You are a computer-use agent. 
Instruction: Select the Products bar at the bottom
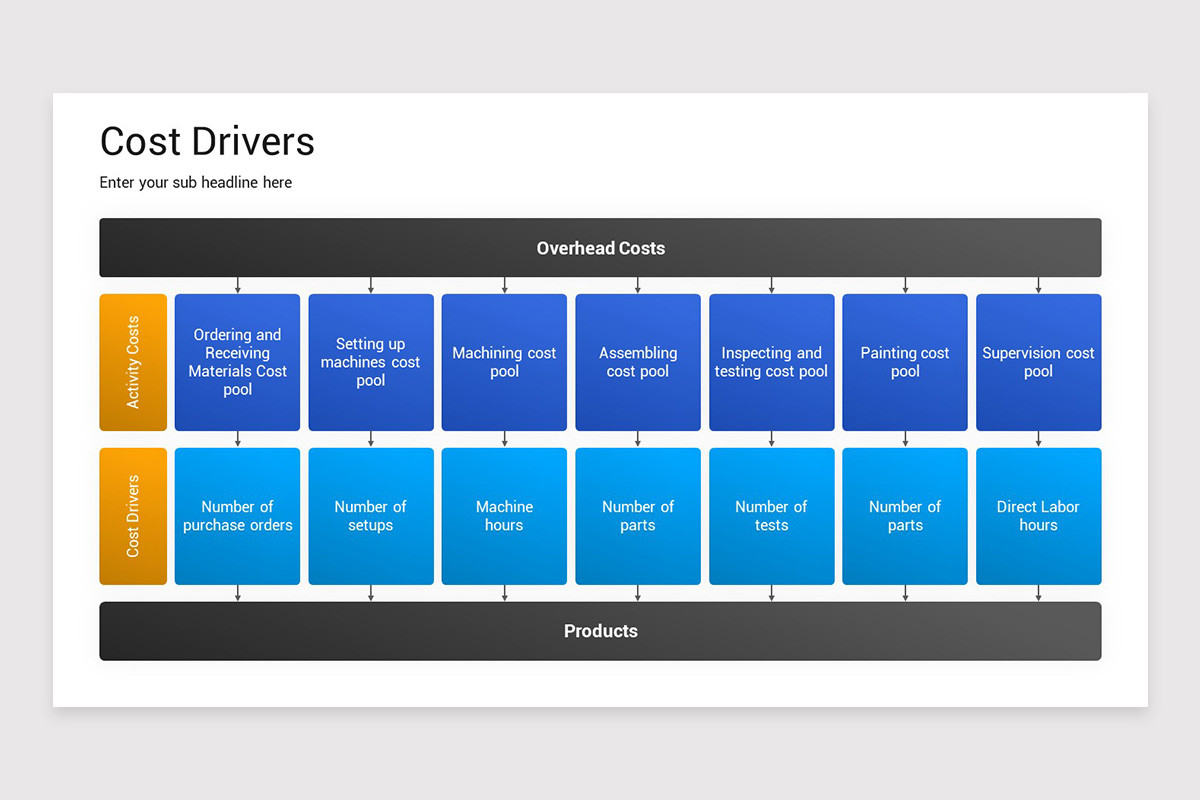click(x=600, y=631)
